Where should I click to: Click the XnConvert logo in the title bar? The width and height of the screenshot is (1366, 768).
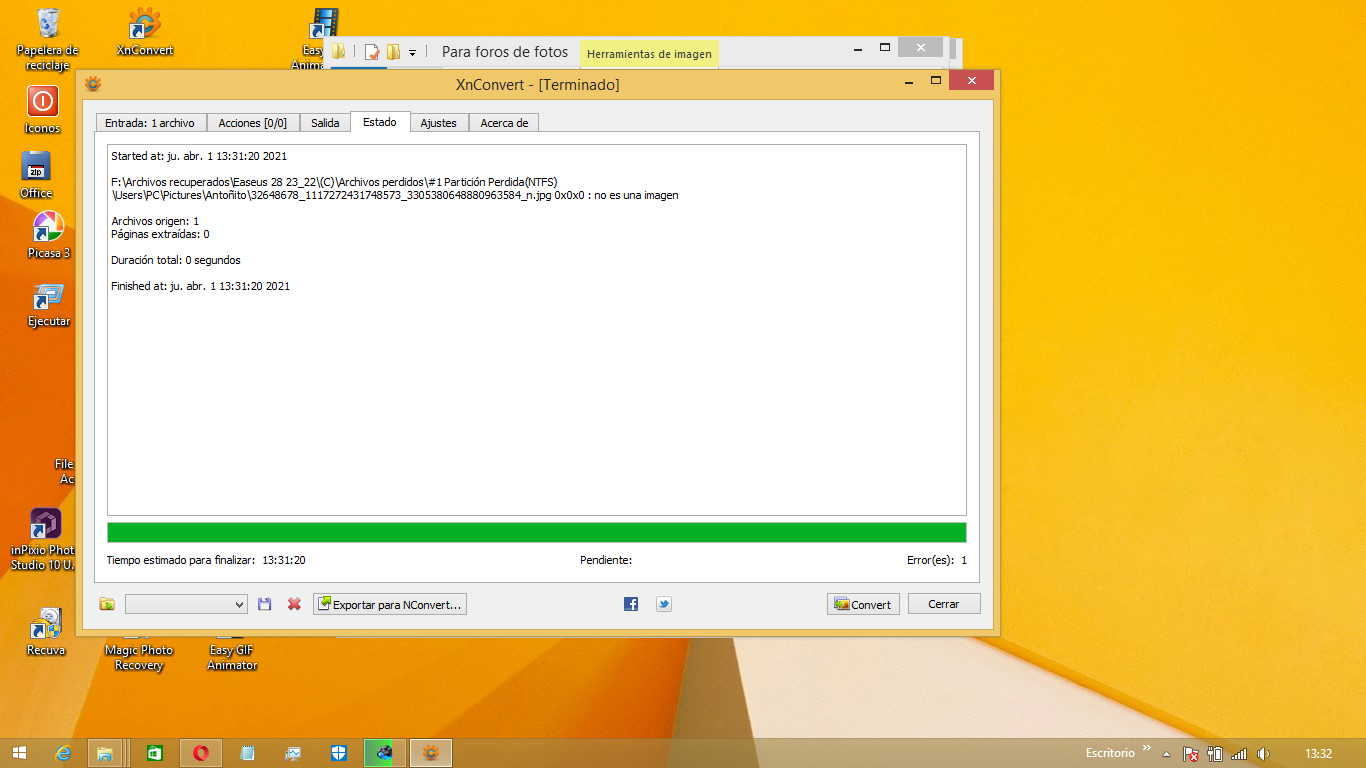tap(93, 84)
